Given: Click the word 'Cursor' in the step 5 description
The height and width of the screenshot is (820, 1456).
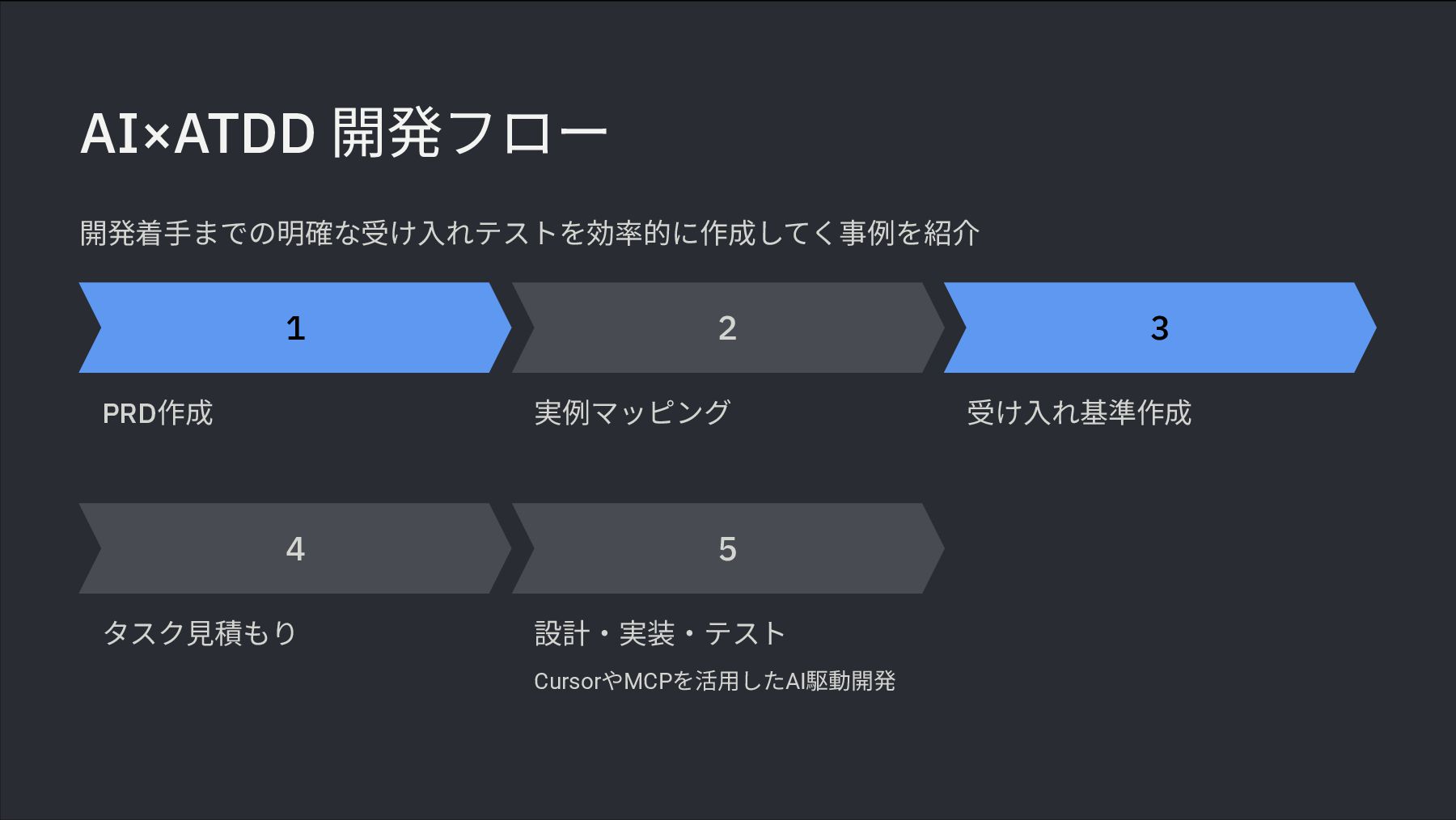Looking at the screenshot, I should click(x=567, y=682).
